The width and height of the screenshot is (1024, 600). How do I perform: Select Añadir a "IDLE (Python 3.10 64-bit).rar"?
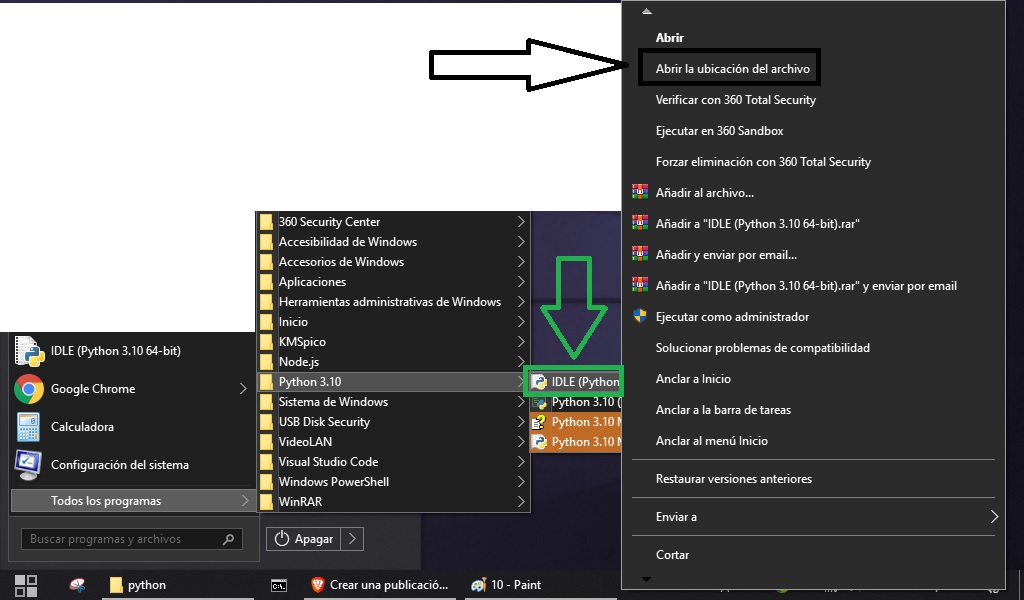click(813, 224)
